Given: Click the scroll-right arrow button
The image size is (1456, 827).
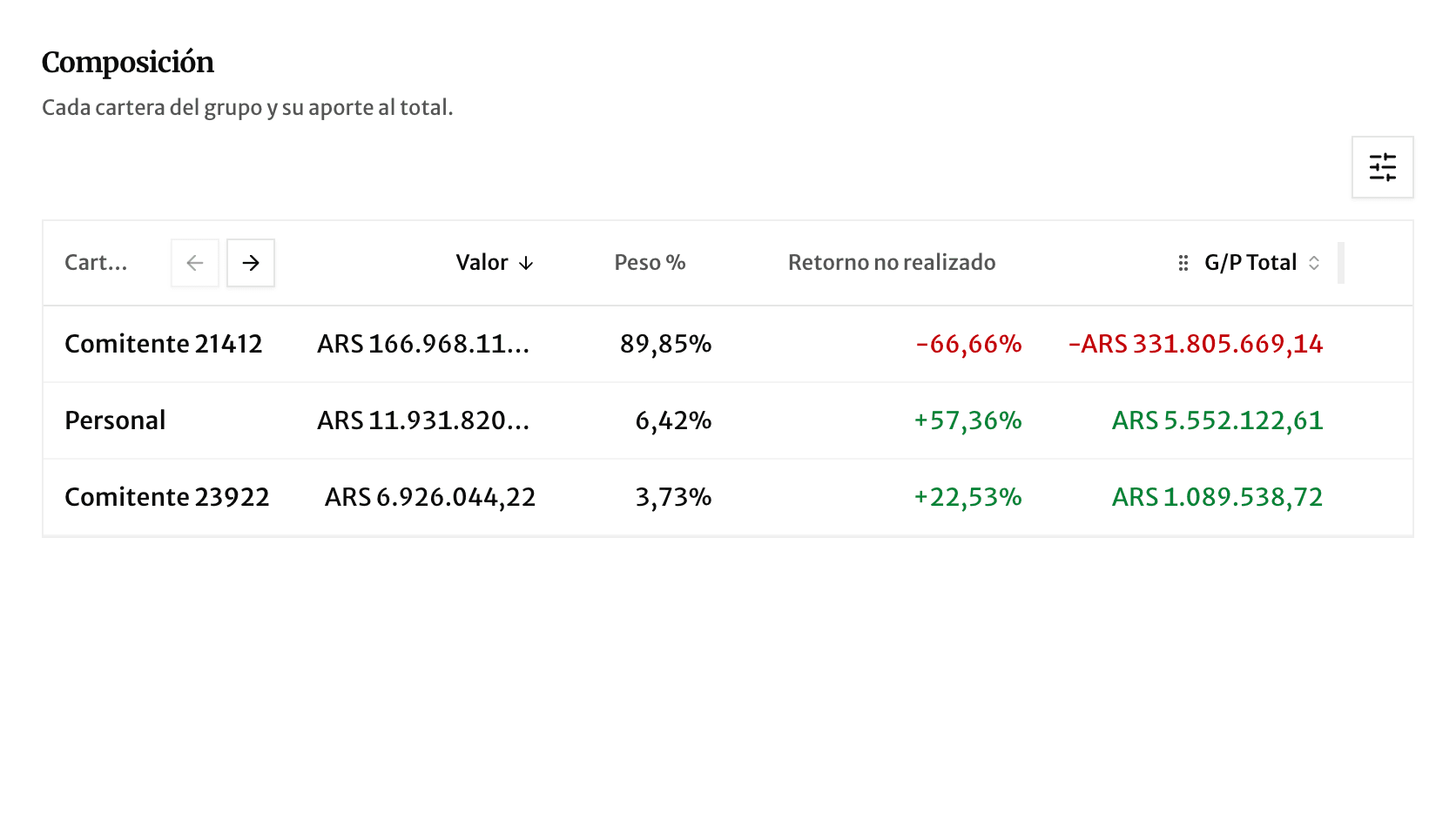Looking at the screenshot, I should (x=251, y=263).
